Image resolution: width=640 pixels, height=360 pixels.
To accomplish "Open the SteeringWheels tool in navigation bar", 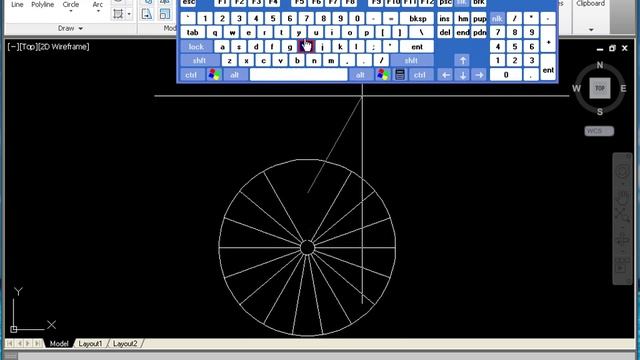I will 622,171.
